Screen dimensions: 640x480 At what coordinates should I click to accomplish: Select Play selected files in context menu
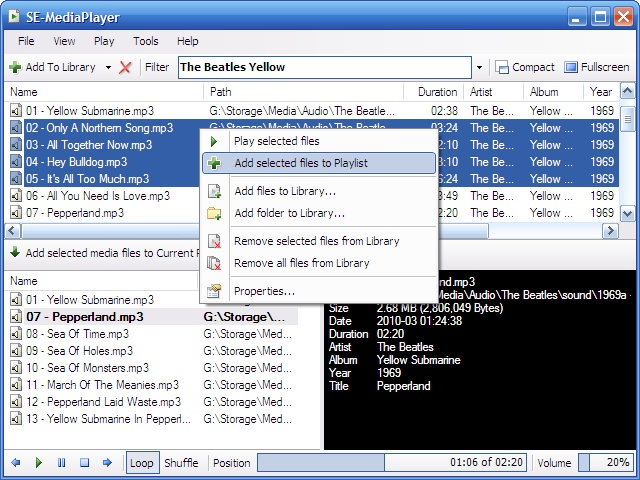tap(276, 142)
